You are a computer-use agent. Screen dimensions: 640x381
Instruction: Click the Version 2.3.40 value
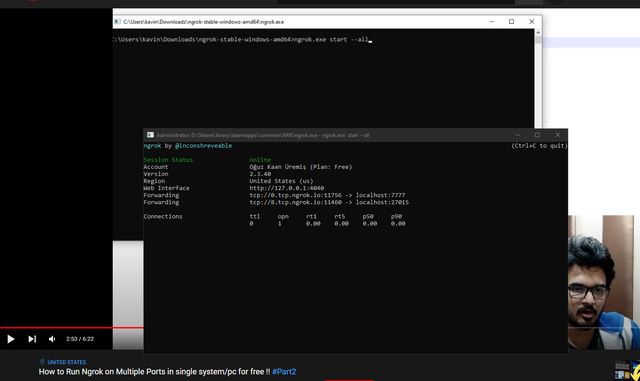[x=260, y=174]
